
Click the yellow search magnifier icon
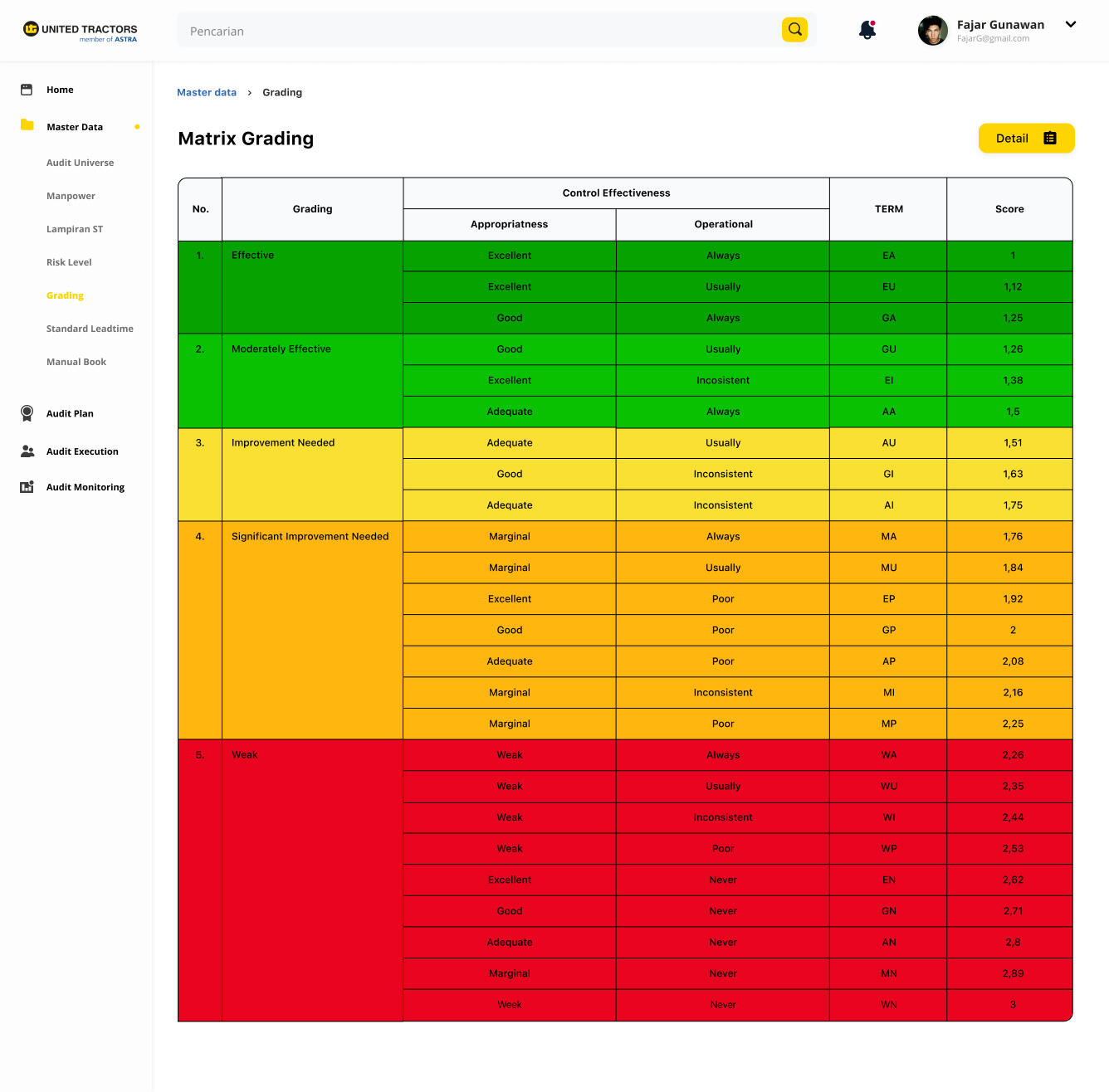click(794, 30)
